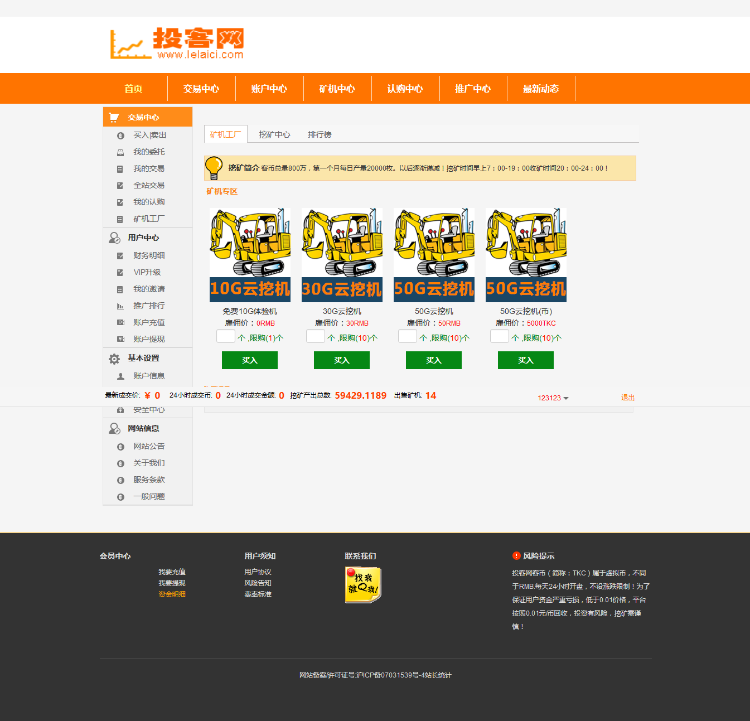The width and height of the screenshot is (750, 721).
Task: Open 矿机中心 in the top navigation bar
Action: click(337, 89)
